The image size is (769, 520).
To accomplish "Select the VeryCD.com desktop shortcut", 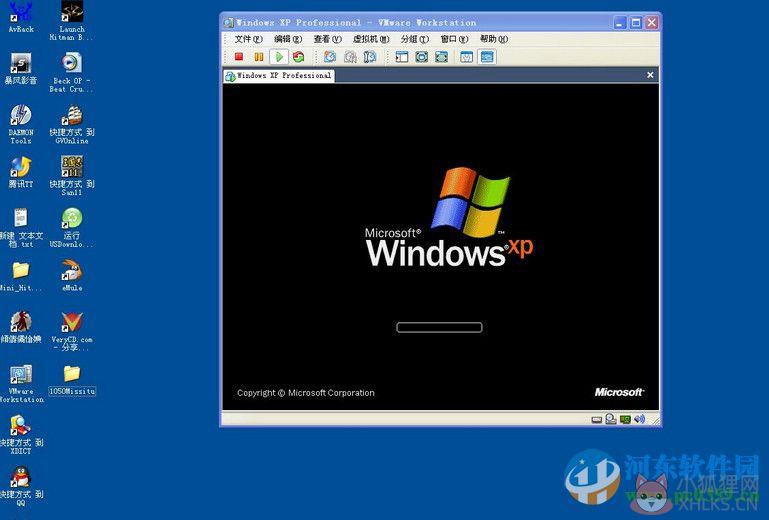I will click(x=72, y=331).
